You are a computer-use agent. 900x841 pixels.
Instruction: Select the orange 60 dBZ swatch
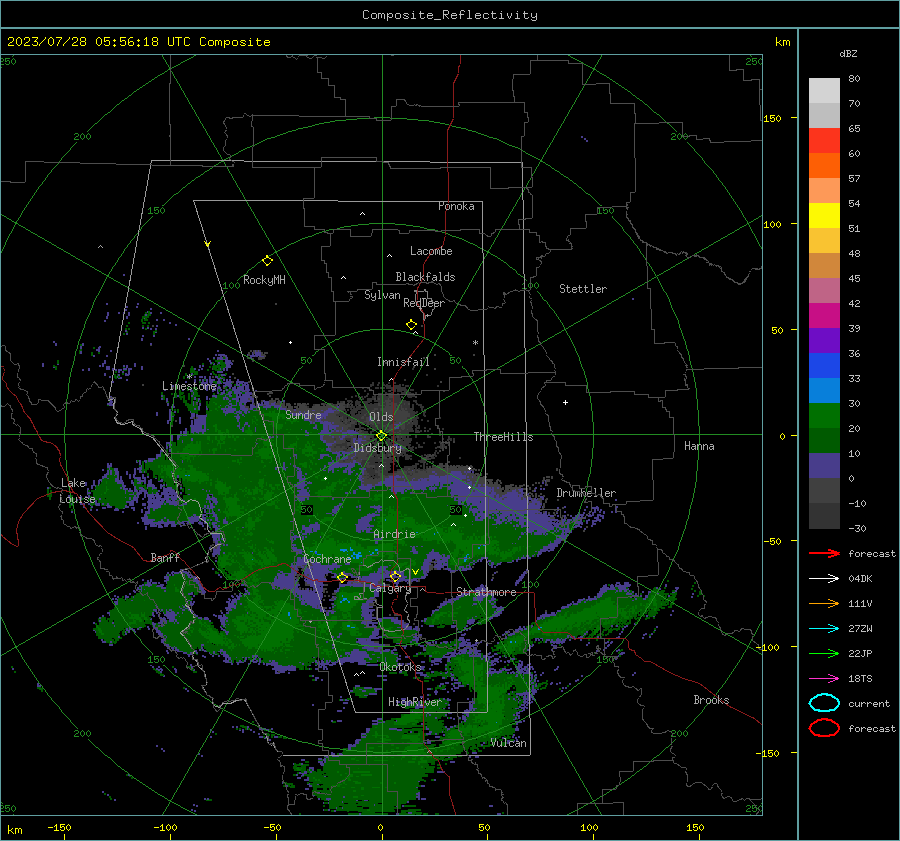pyautogui.click(x=824, y=165)
